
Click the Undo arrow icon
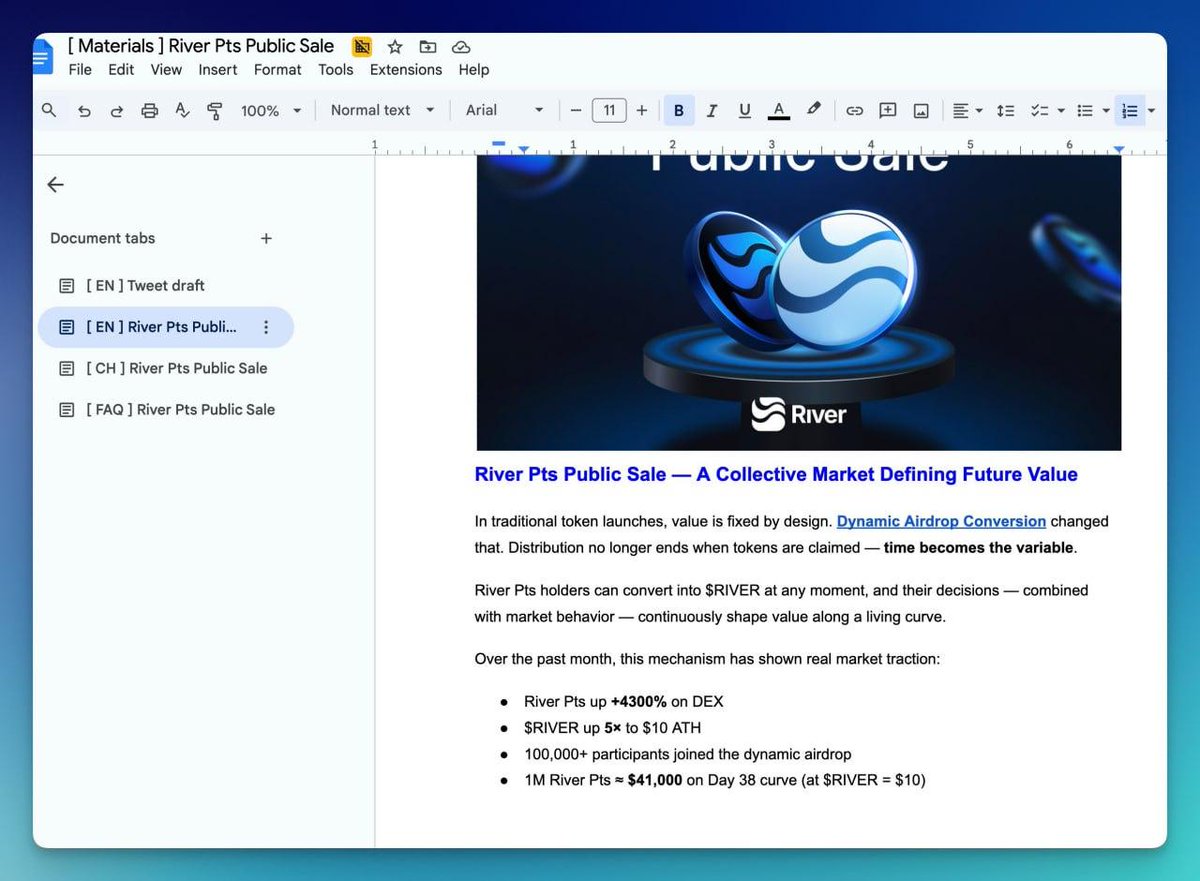point(84,111)
